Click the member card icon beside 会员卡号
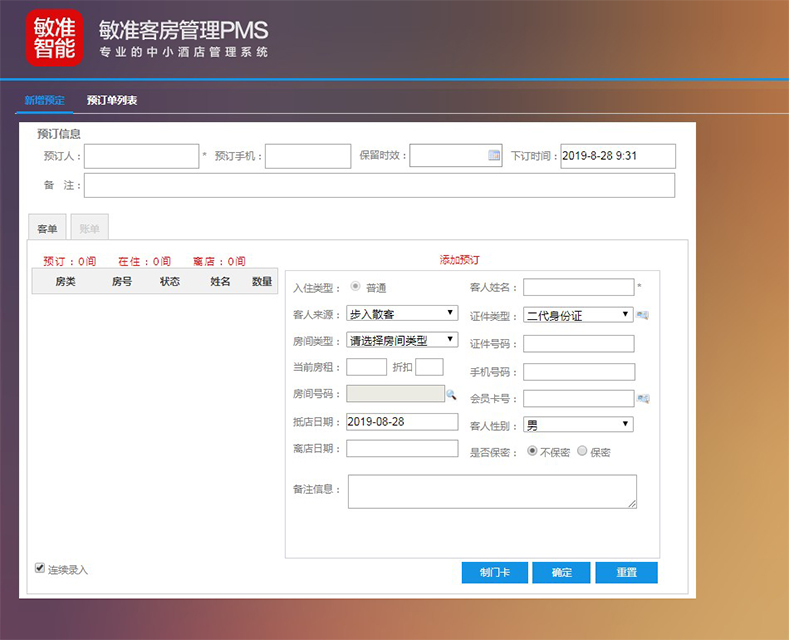The height and width of the screenshot is (640, 790). click(x=643, y=399)
